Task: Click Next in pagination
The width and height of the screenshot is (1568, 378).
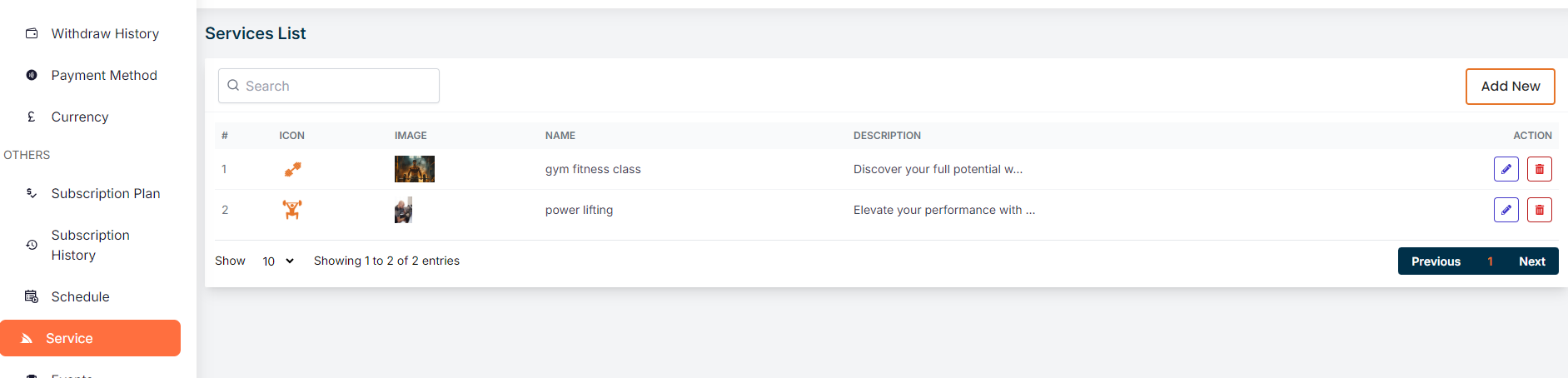Action: [x=1531, y=261]
